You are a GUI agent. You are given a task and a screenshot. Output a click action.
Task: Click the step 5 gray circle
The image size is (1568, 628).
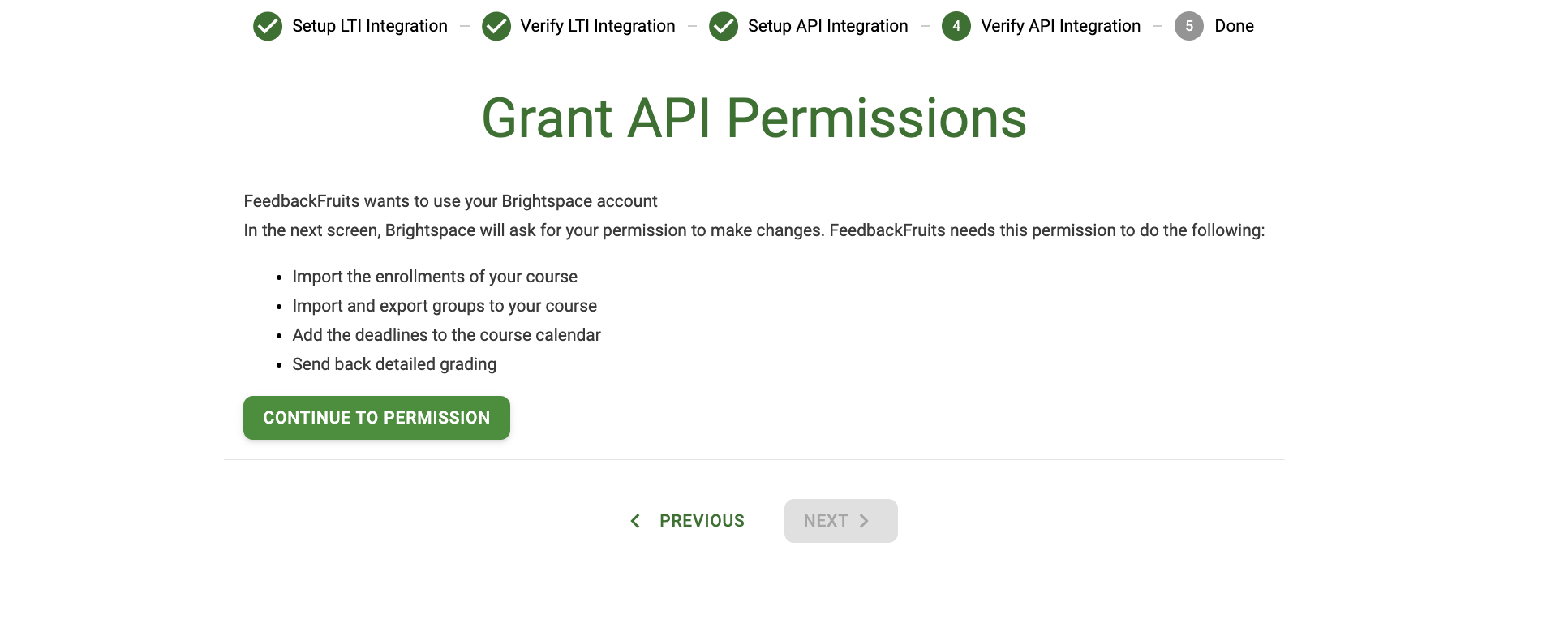coord(1189,26)
